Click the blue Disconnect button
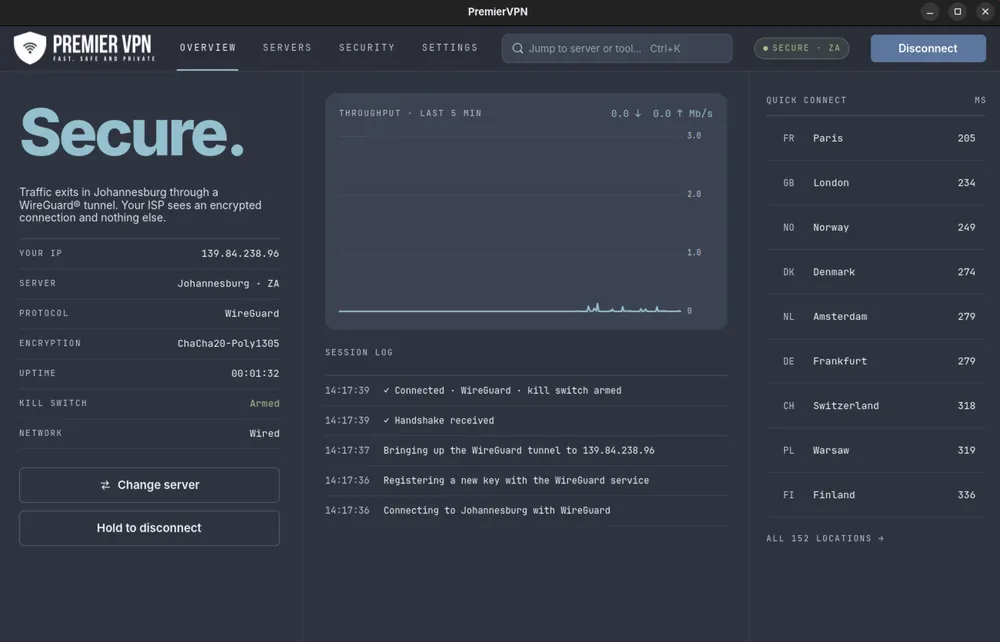 928,48
